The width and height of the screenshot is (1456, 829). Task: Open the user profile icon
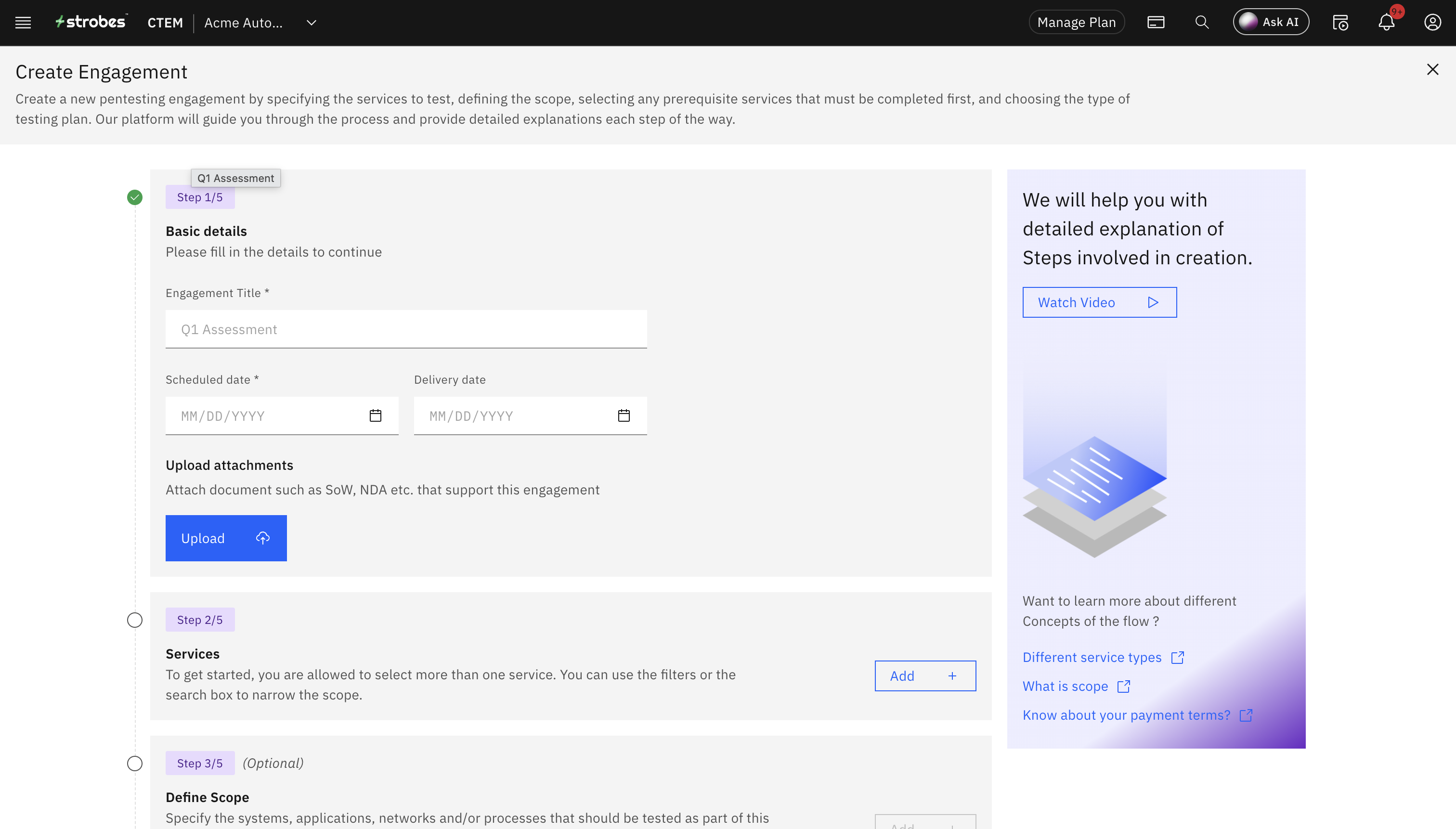(1432, 22)
